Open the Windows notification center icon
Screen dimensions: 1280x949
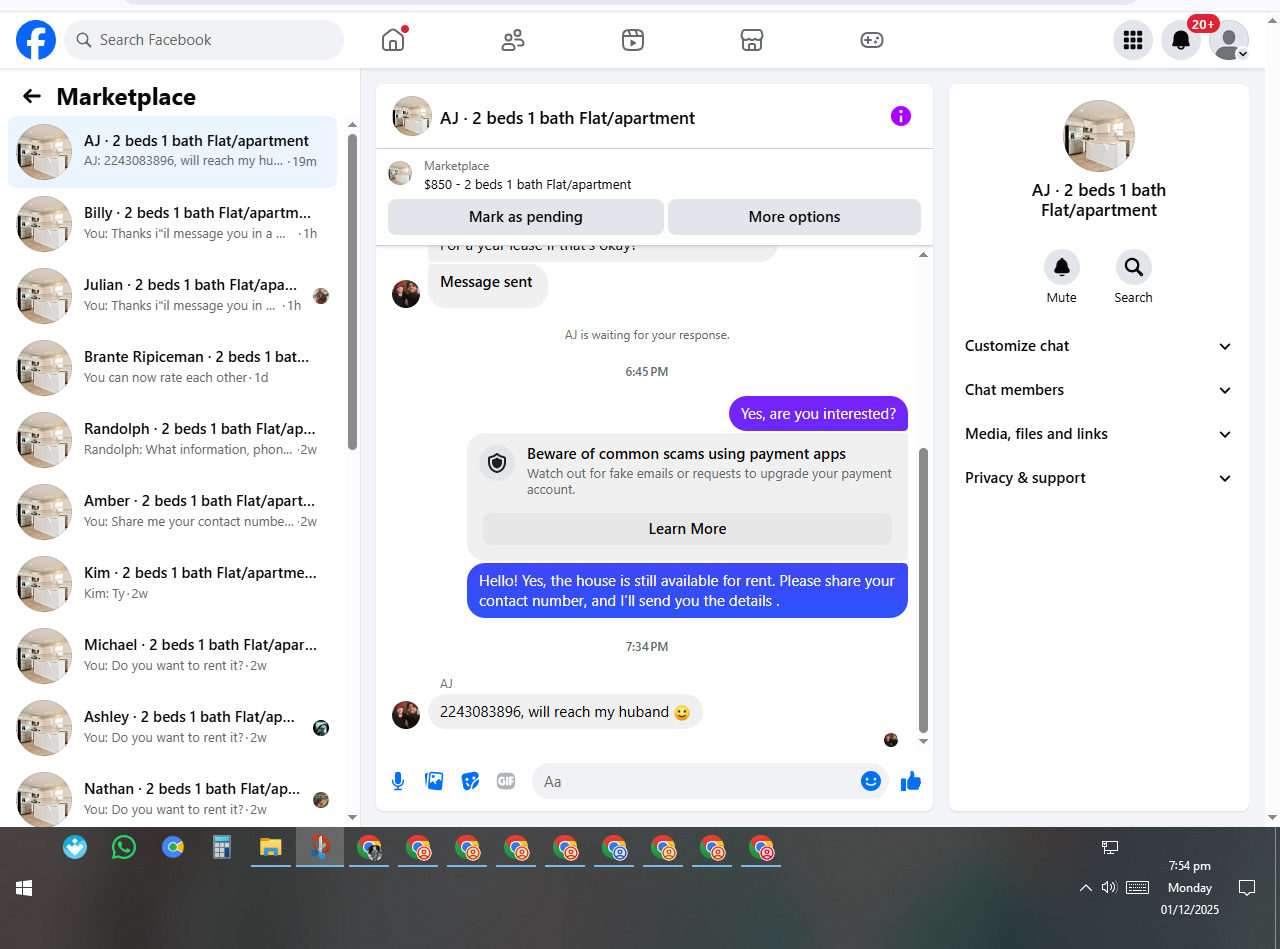point(1247,888)
